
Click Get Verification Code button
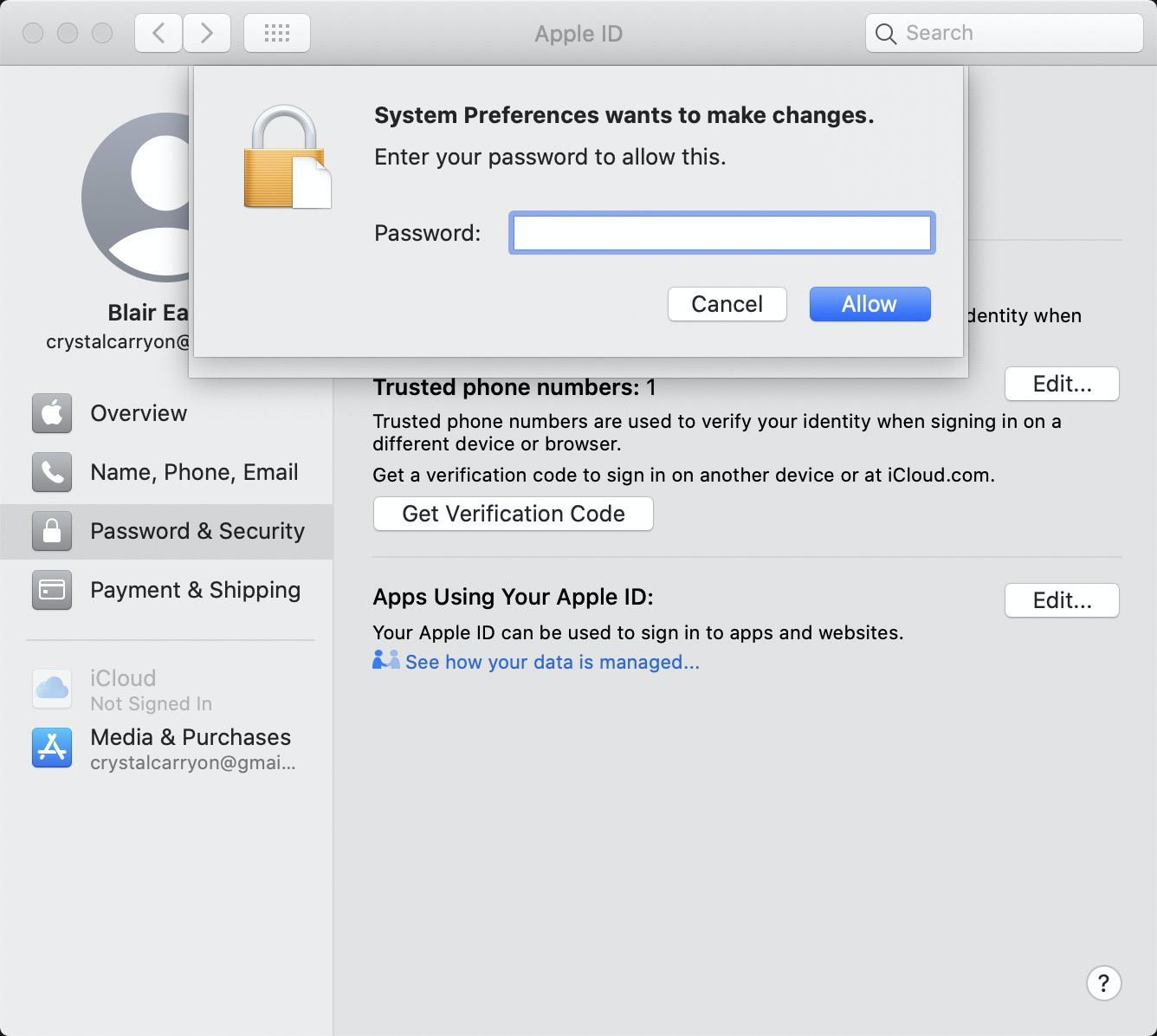point(514,514)
